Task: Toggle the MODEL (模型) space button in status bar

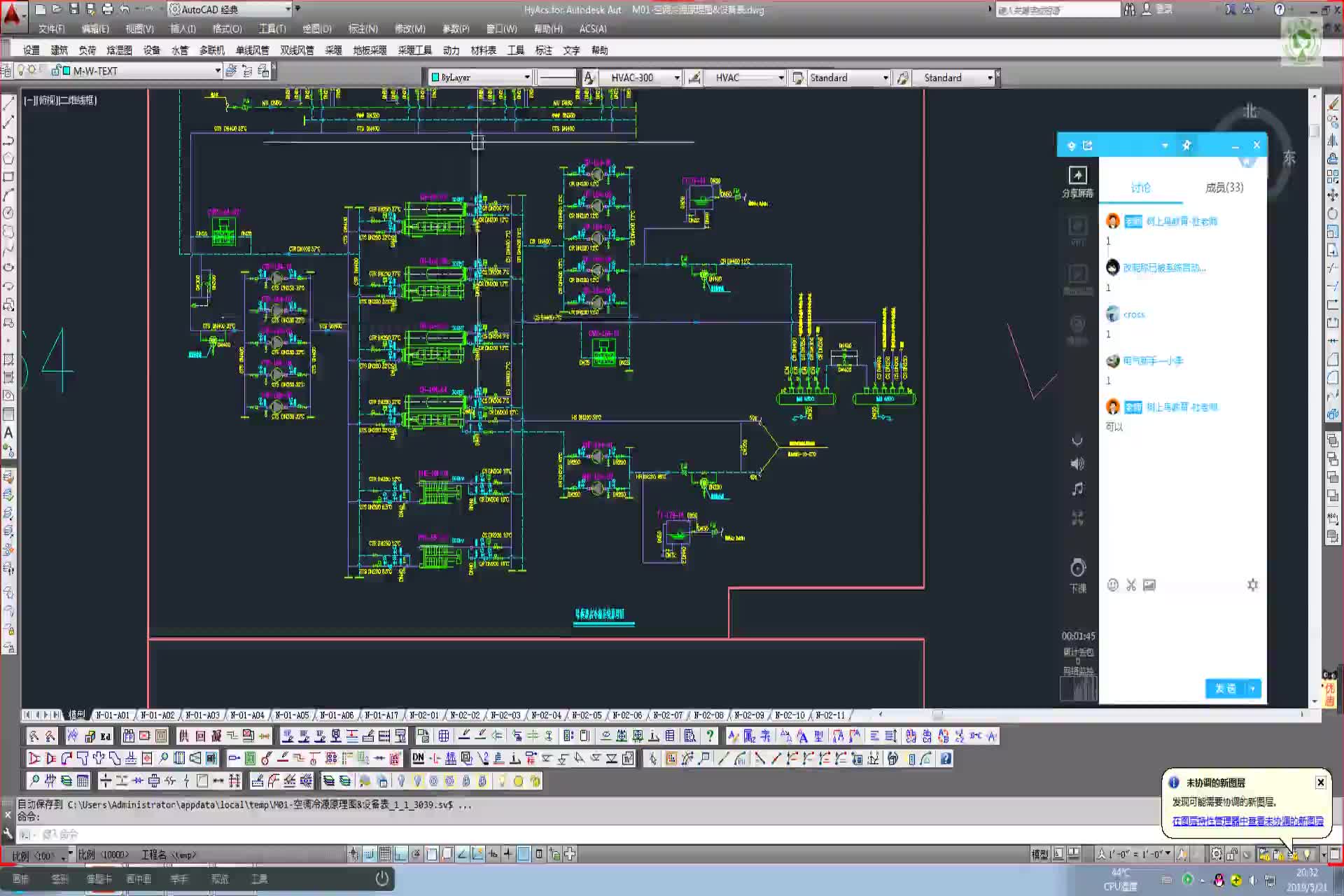Action: [x=1039, y=855]
